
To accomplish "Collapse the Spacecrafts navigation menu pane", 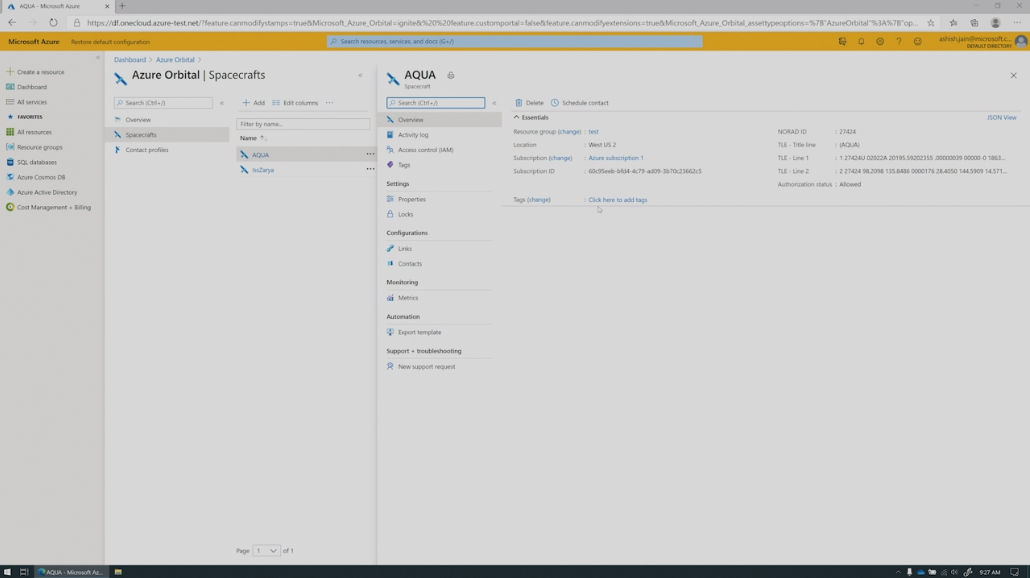I will (x=222, y=103).
